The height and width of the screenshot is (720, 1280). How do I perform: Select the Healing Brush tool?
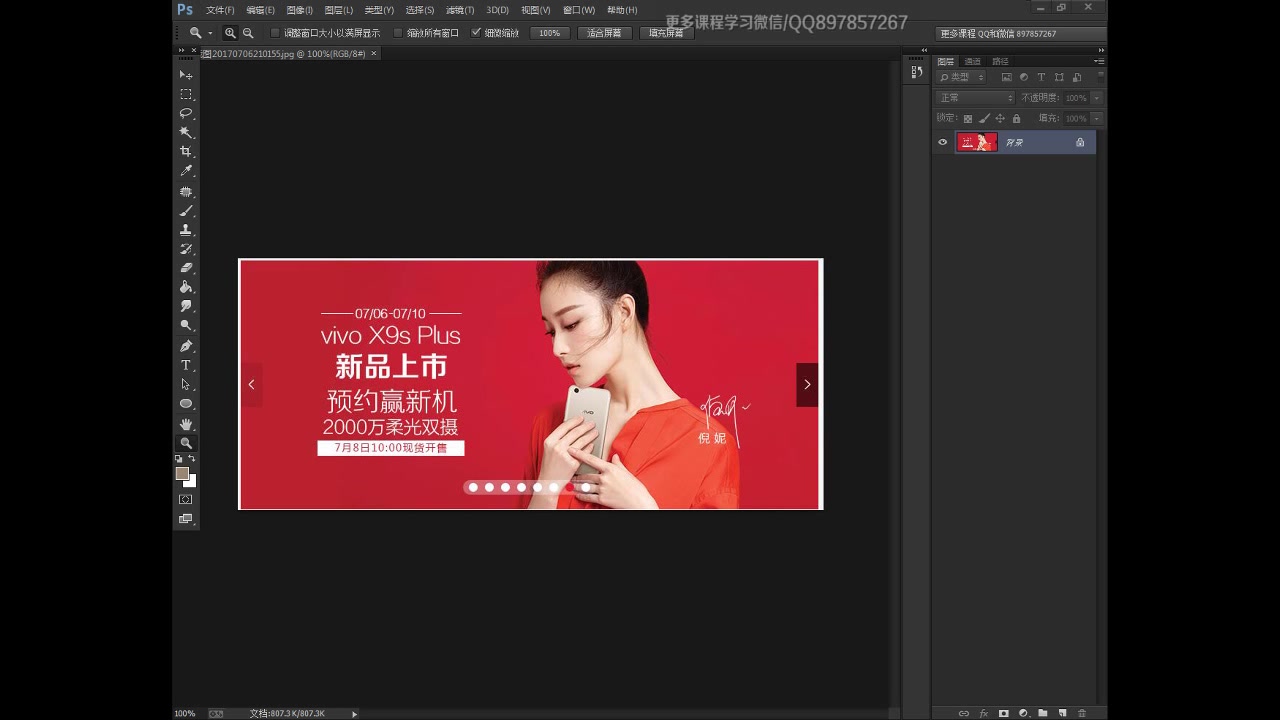pos(186,191)
